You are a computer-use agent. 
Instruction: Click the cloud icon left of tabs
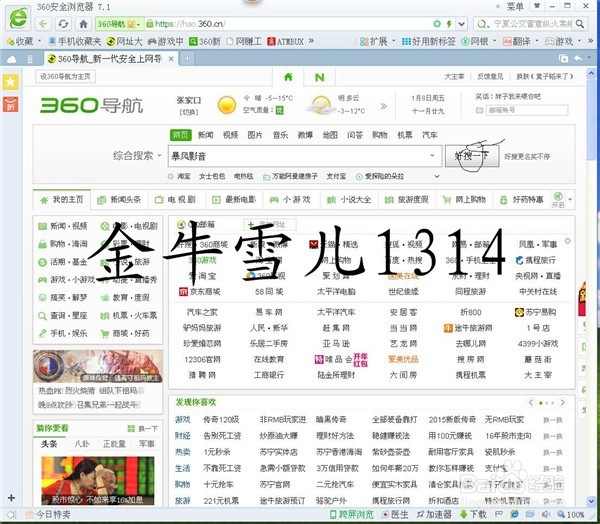coord(11,59)
